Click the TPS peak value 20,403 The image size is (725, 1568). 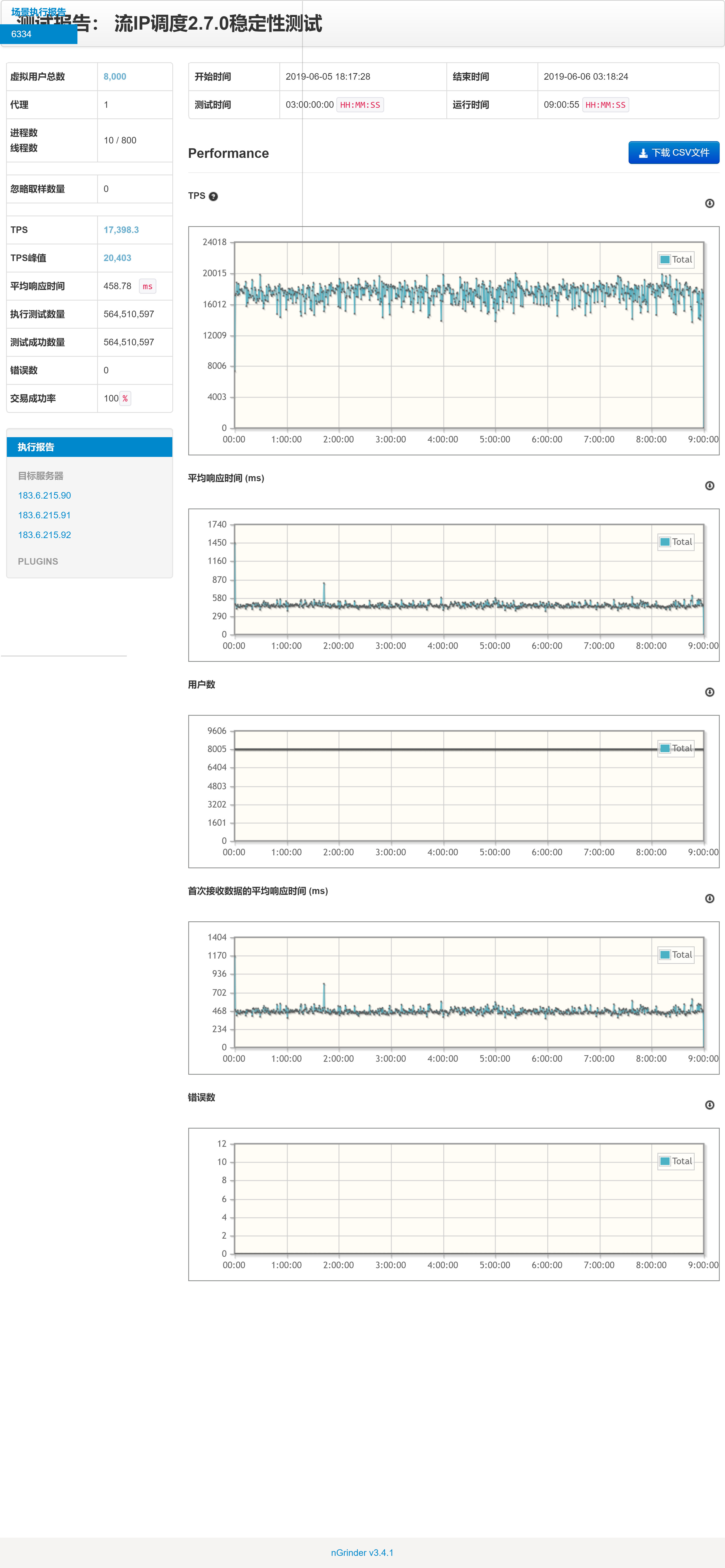(117, 258)
